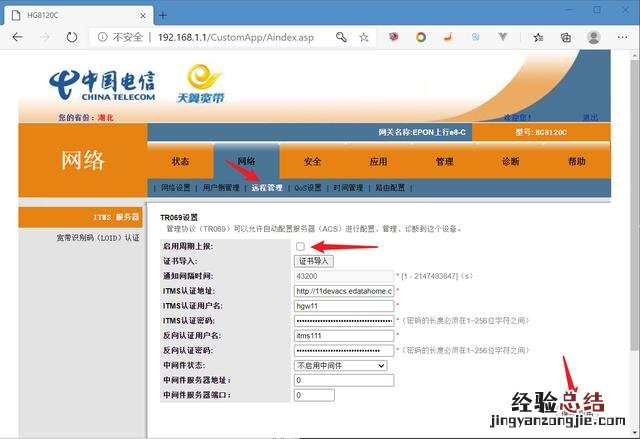Enable the 启用周期上报 checkbox
The width and height of the screenshot is (640, 439).
(300, 246)
